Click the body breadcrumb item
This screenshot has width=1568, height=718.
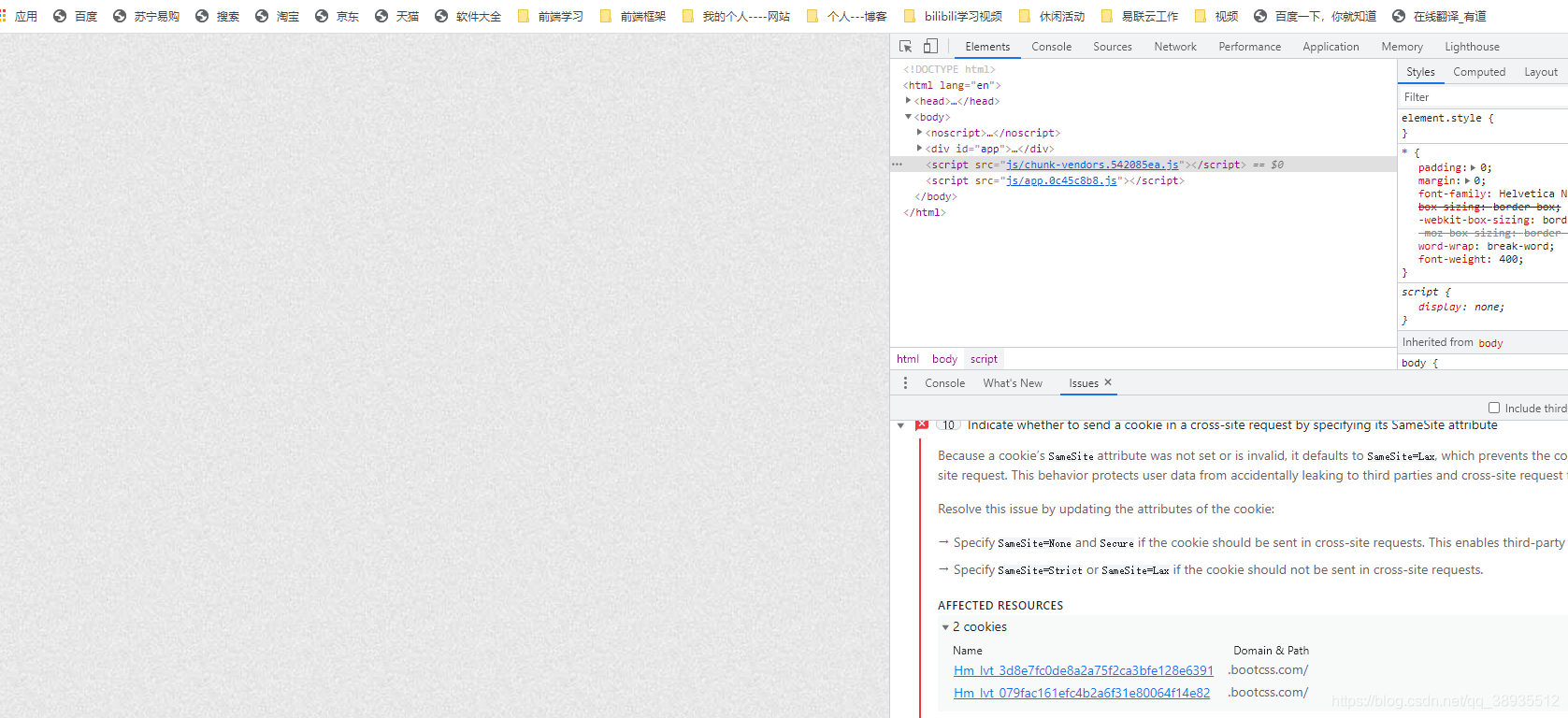click(944, 359)
